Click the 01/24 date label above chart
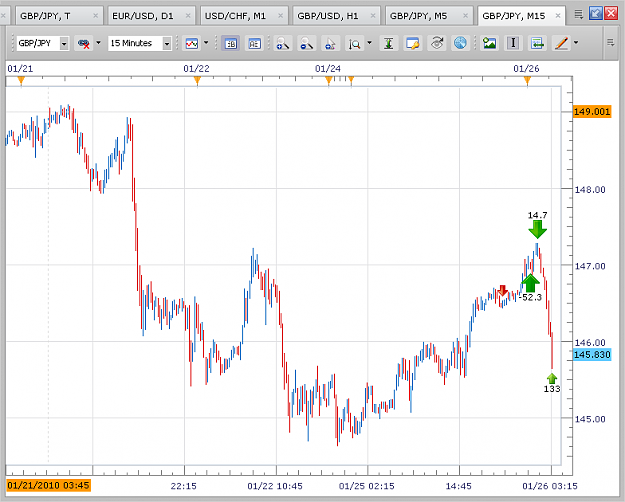625x502 pixels. point(328,69)
